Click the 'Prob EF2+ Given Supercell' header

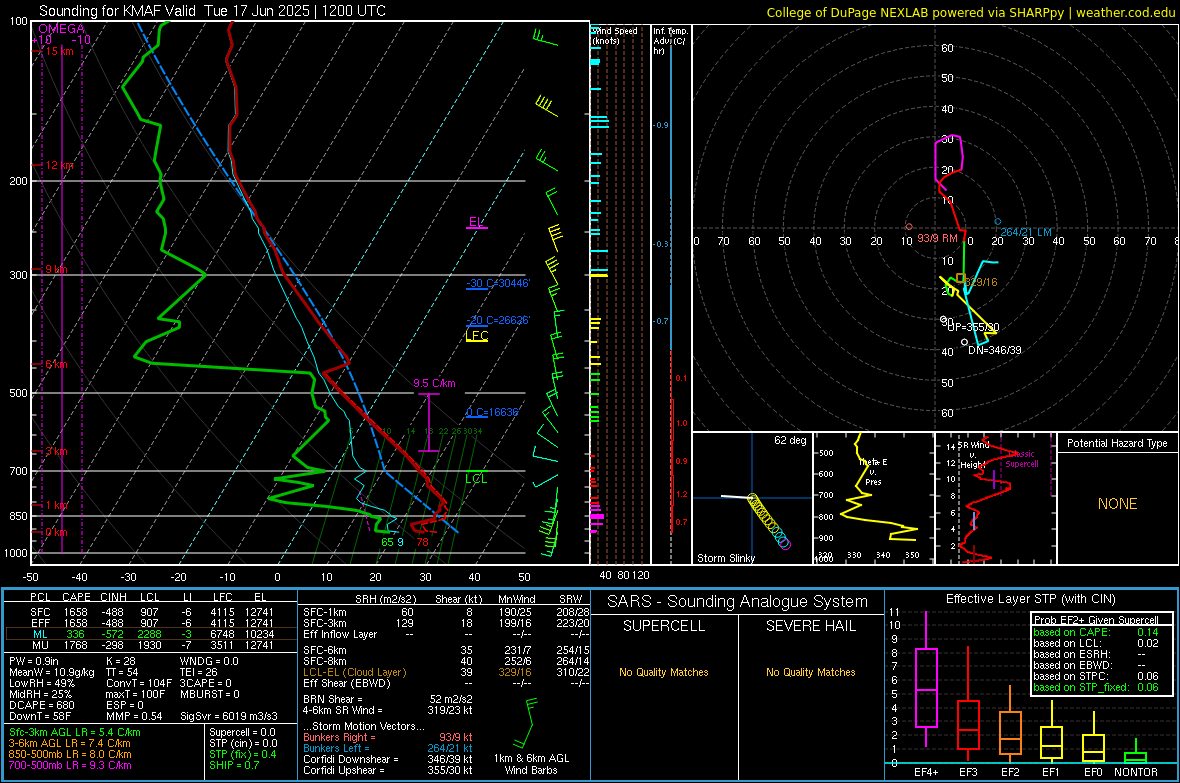tap(1096, 620)
